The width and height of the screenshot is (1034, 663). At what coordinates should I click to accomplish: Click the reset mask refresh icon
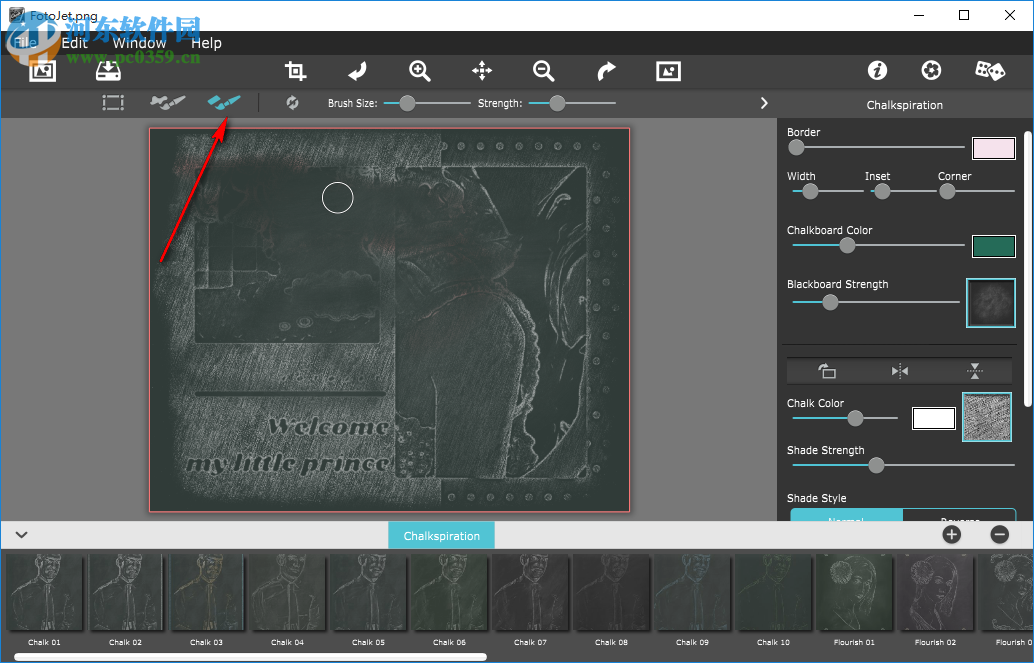[x=292, y=102]
